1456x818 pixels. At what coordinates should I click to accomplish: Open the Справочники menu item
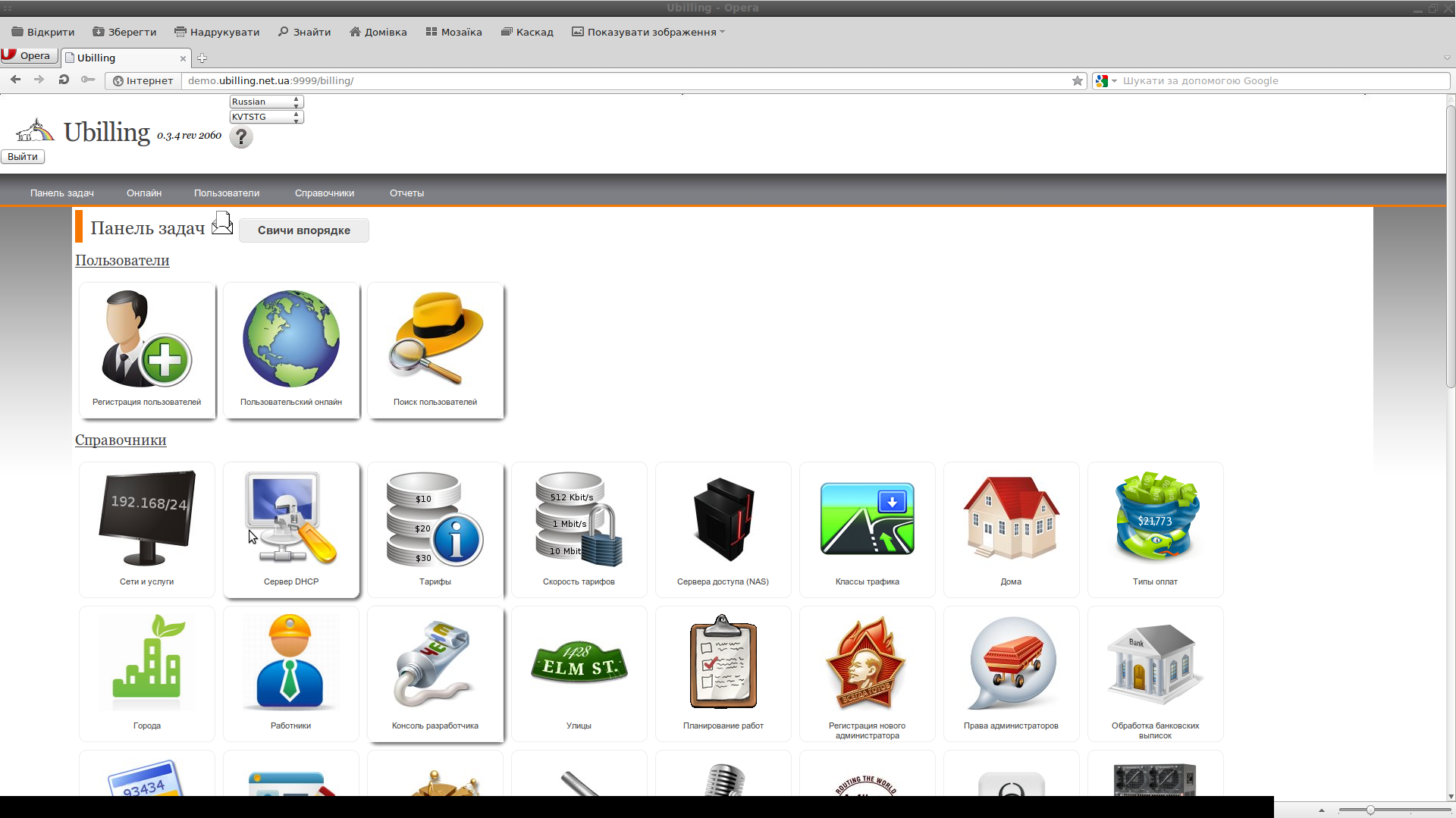coord(325,193)
